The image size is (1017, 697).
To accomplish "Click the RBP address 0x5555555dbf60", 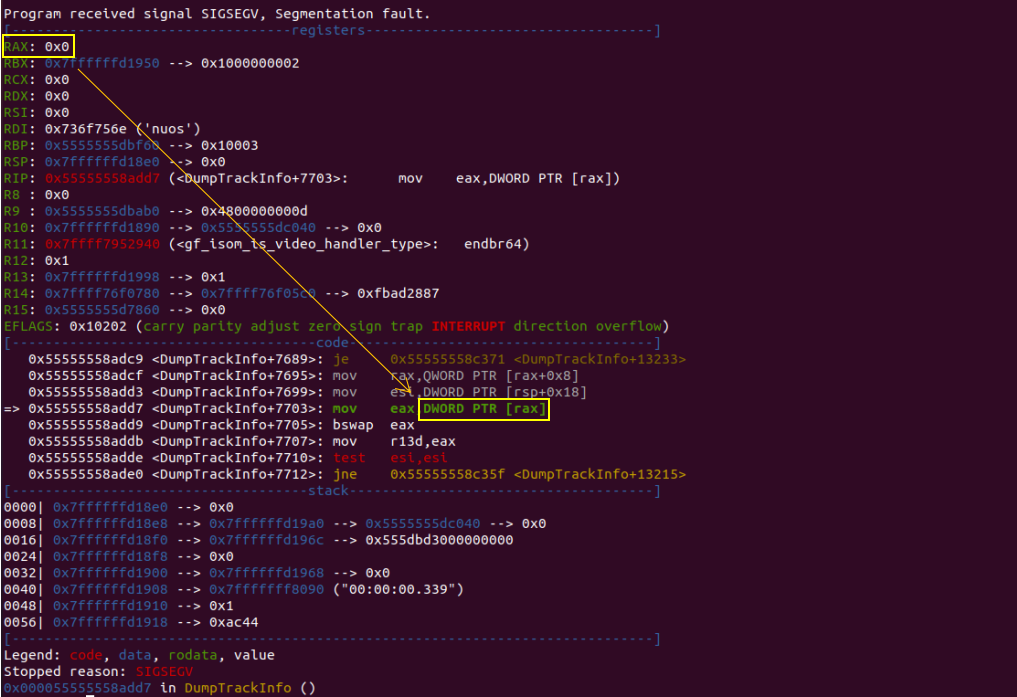I will point(102,145).
